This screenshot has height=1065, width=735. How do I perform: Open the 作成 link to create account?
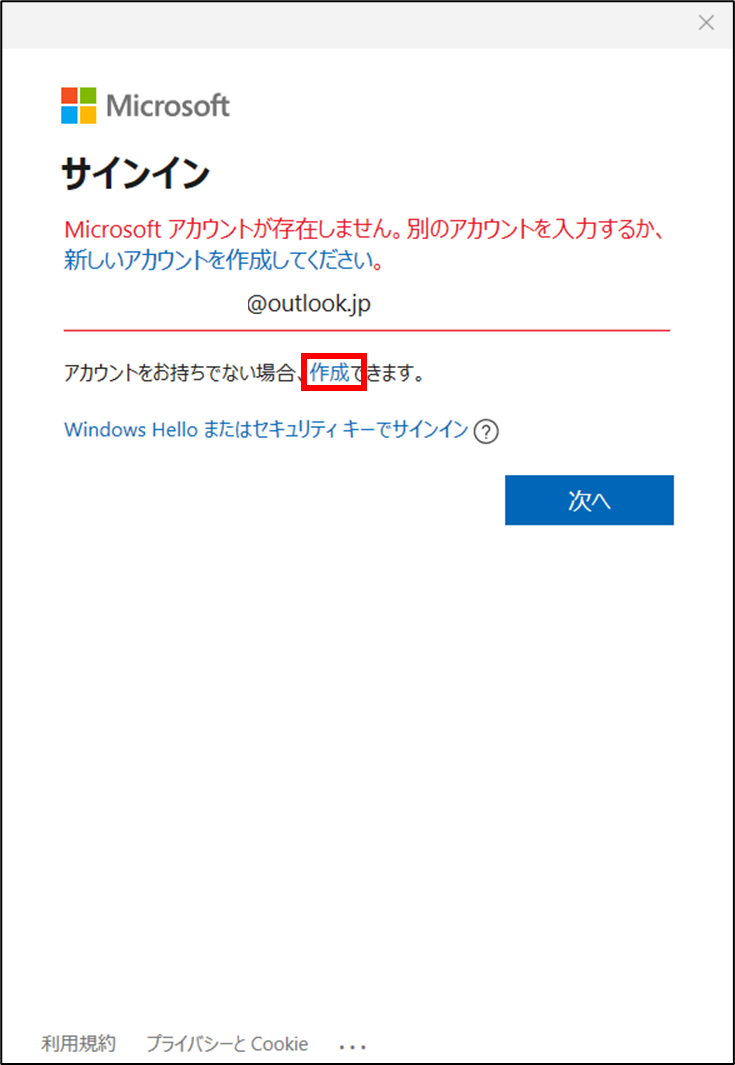click(330, 372)
